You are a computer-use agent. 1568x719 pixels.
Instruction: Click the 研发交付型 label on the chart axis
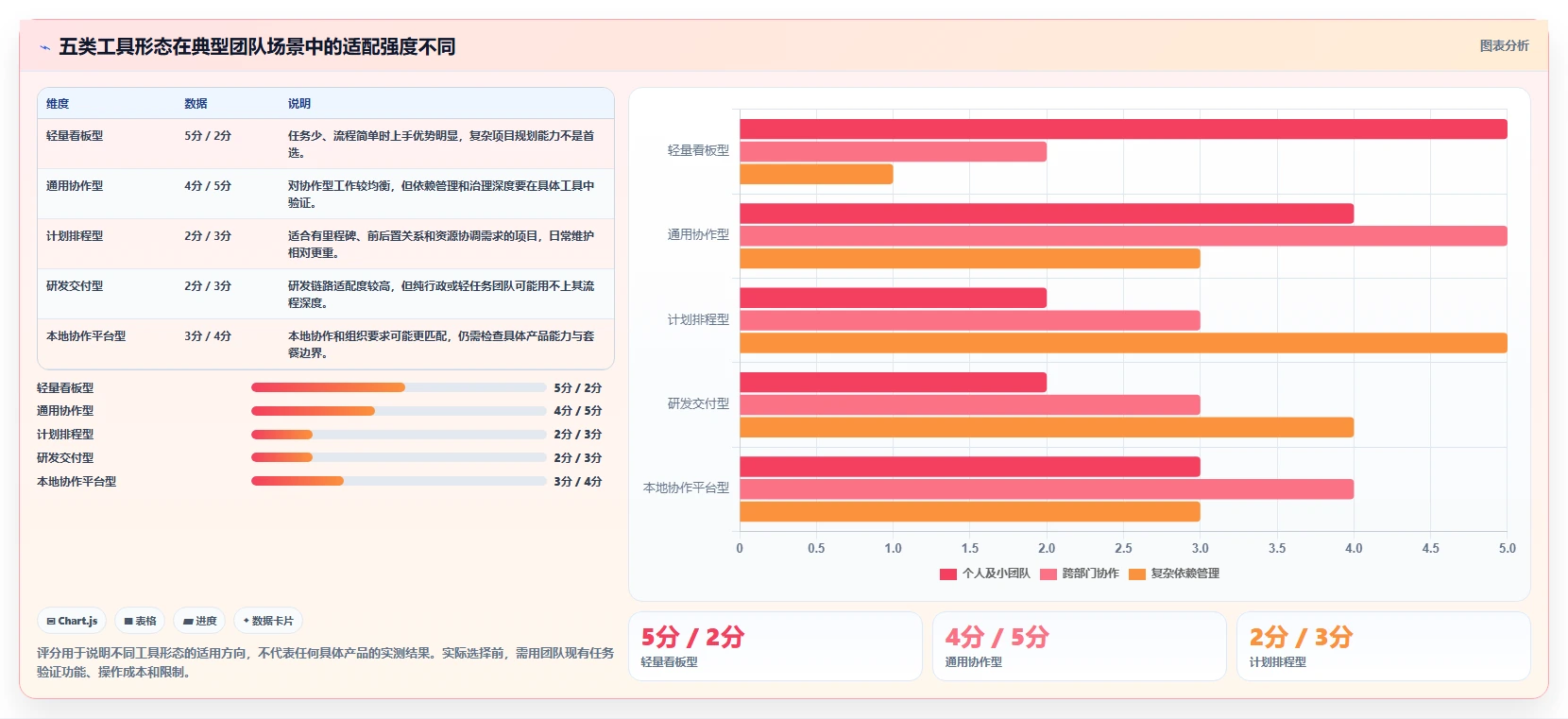click(x=698, y=403)
